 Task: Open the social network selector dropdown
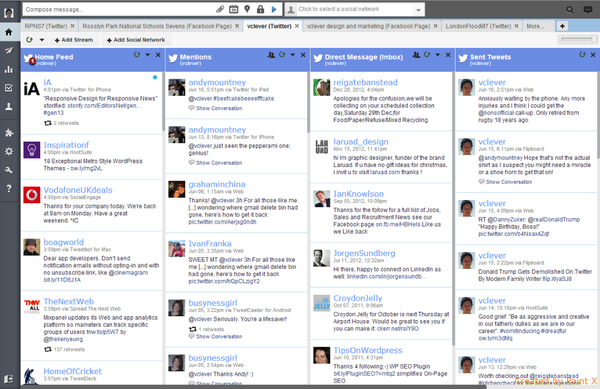[x=418, y=10]
